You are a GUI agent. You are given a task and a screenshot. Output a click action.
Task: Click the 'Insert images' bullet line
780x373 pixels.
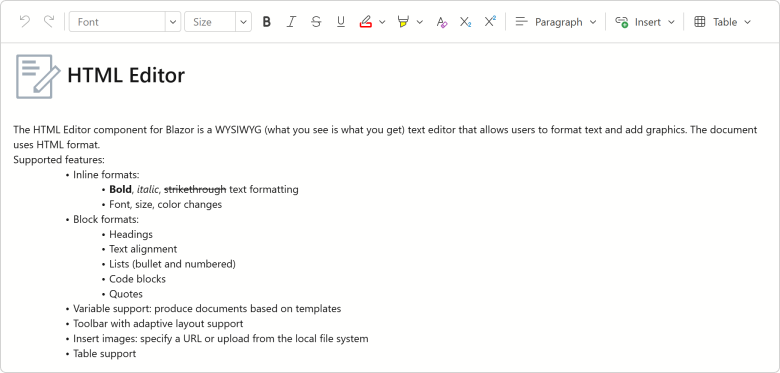[x=221, y=339]
